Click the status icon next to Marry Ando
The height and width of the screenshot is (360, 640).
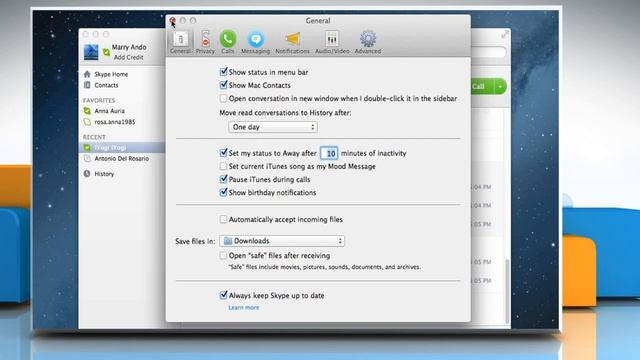coord(106,52)
